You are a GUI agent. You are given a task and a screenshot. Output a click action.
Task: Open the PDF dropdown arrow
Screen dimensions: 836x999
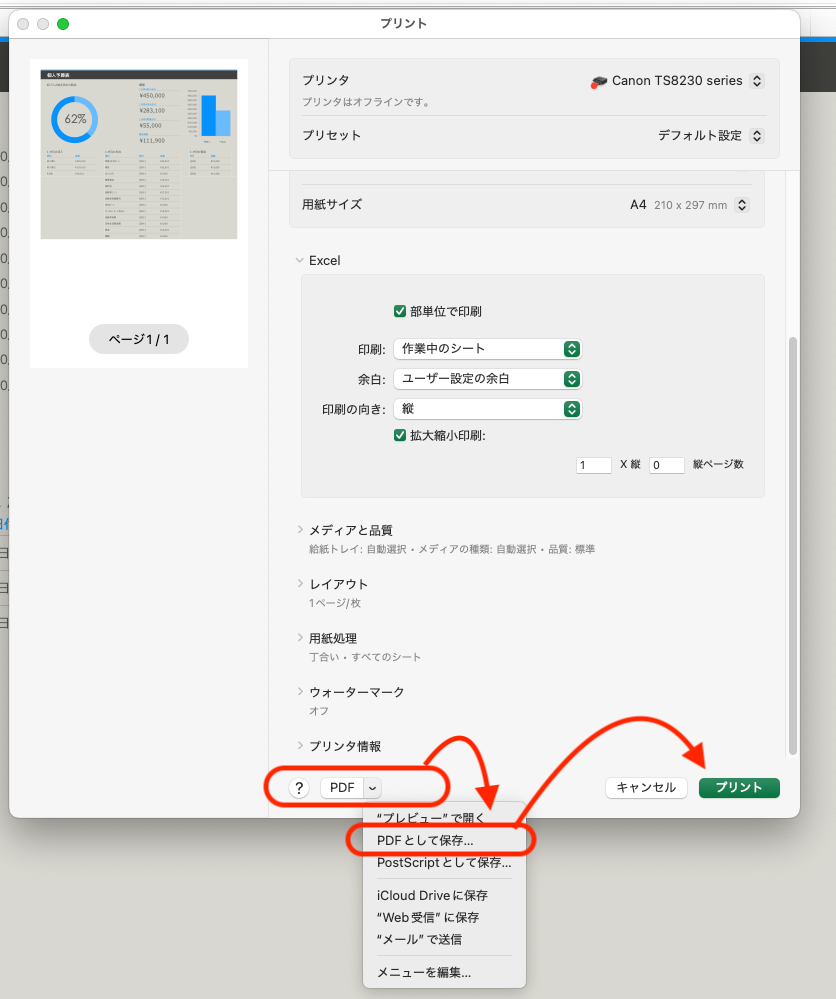373,787
